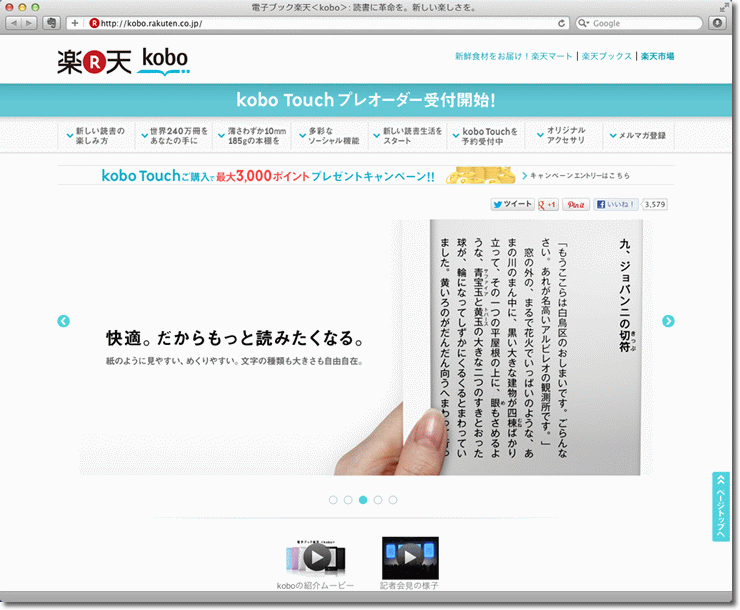Viewport: 740px width, 610px height.
Task: Click the 快適。だからもっと読みたくなる。 headline
Action: coord(235,338)
